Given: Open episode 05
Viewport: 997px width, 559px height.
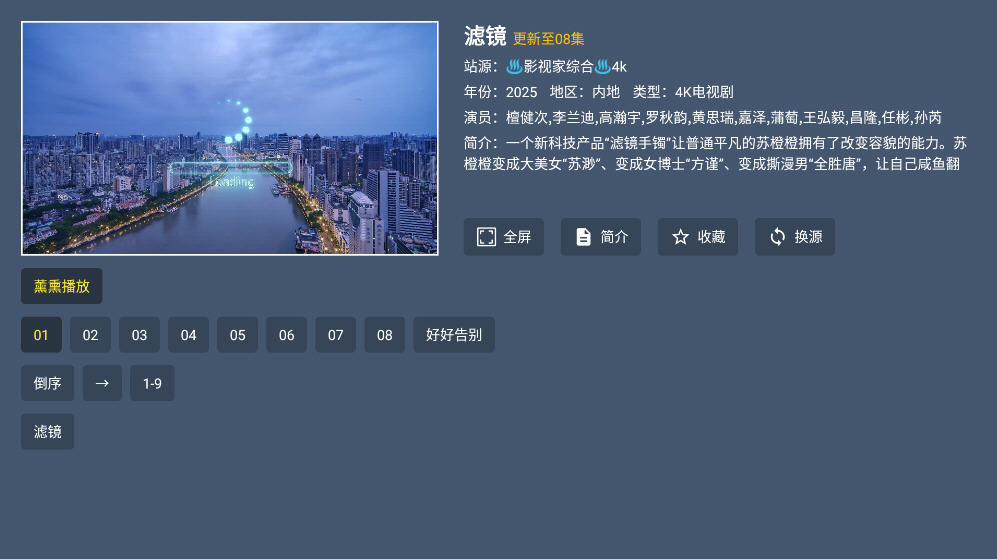Looking at the screenshot, I should point(237,335).
